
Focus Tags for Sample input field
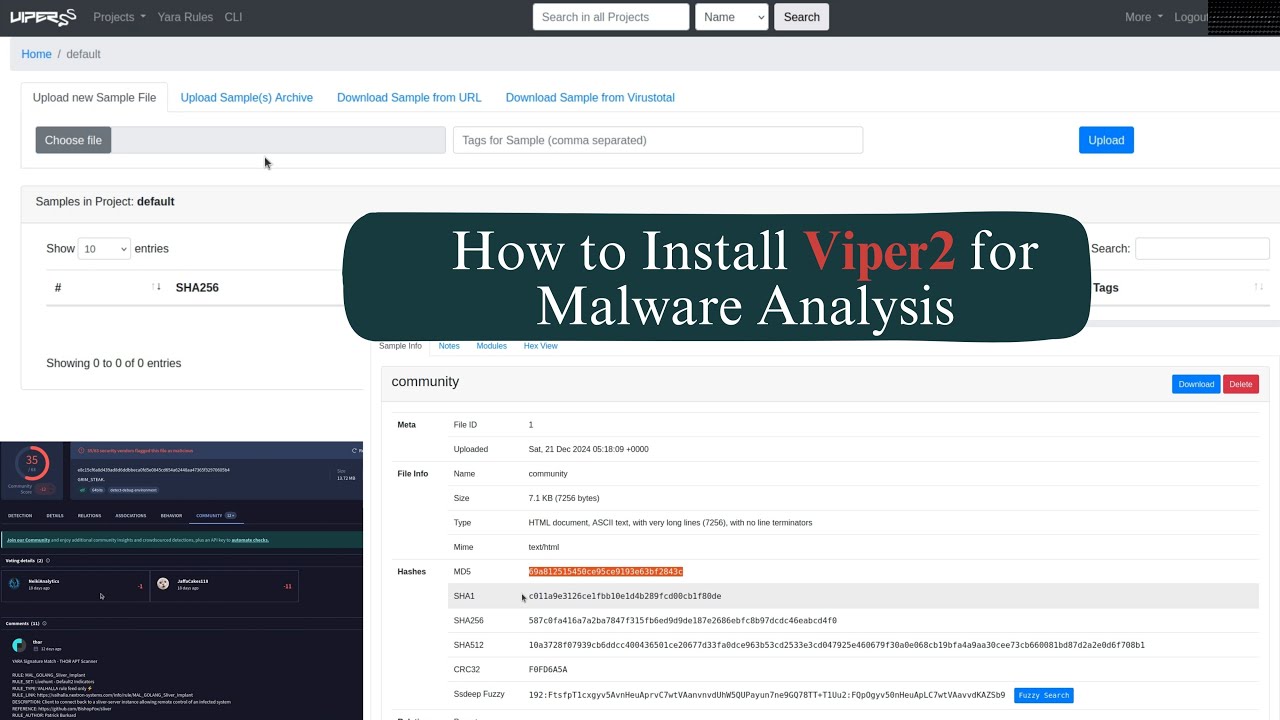[x=658, y=140]
